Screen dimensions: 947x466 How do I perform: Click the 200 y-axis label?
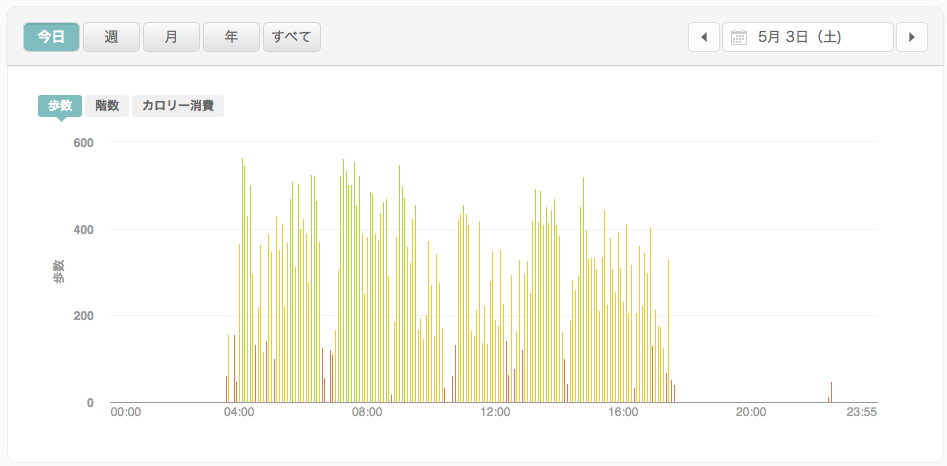pos(83,316)
